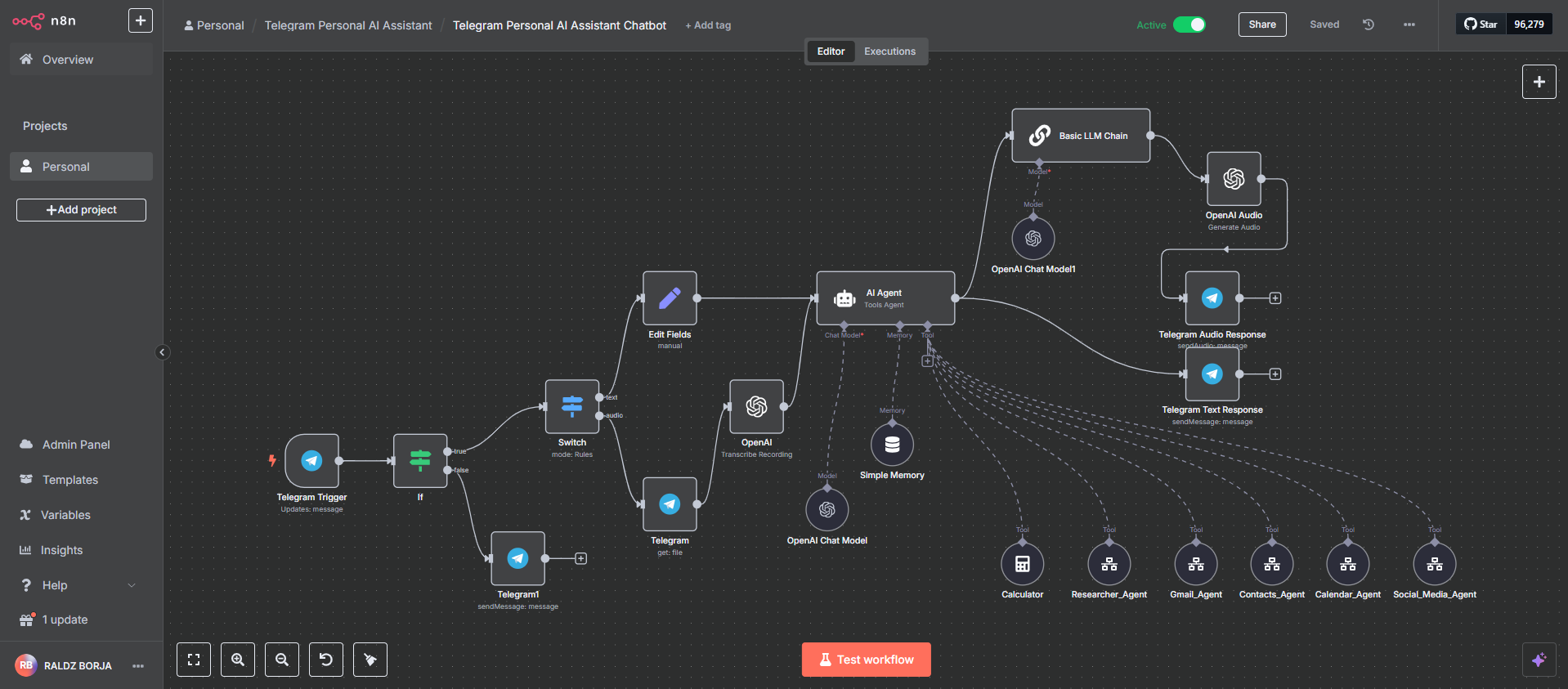Select the If node
Image resolution: width=1568 pixels, height=689 pixels.
420,460
